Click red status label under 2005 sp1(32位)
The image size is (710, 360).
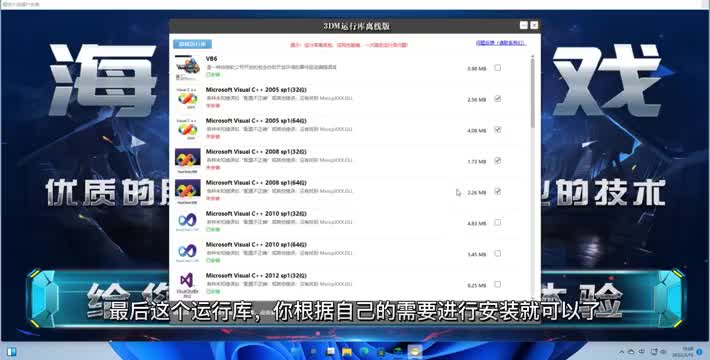(x=213, y=106)
